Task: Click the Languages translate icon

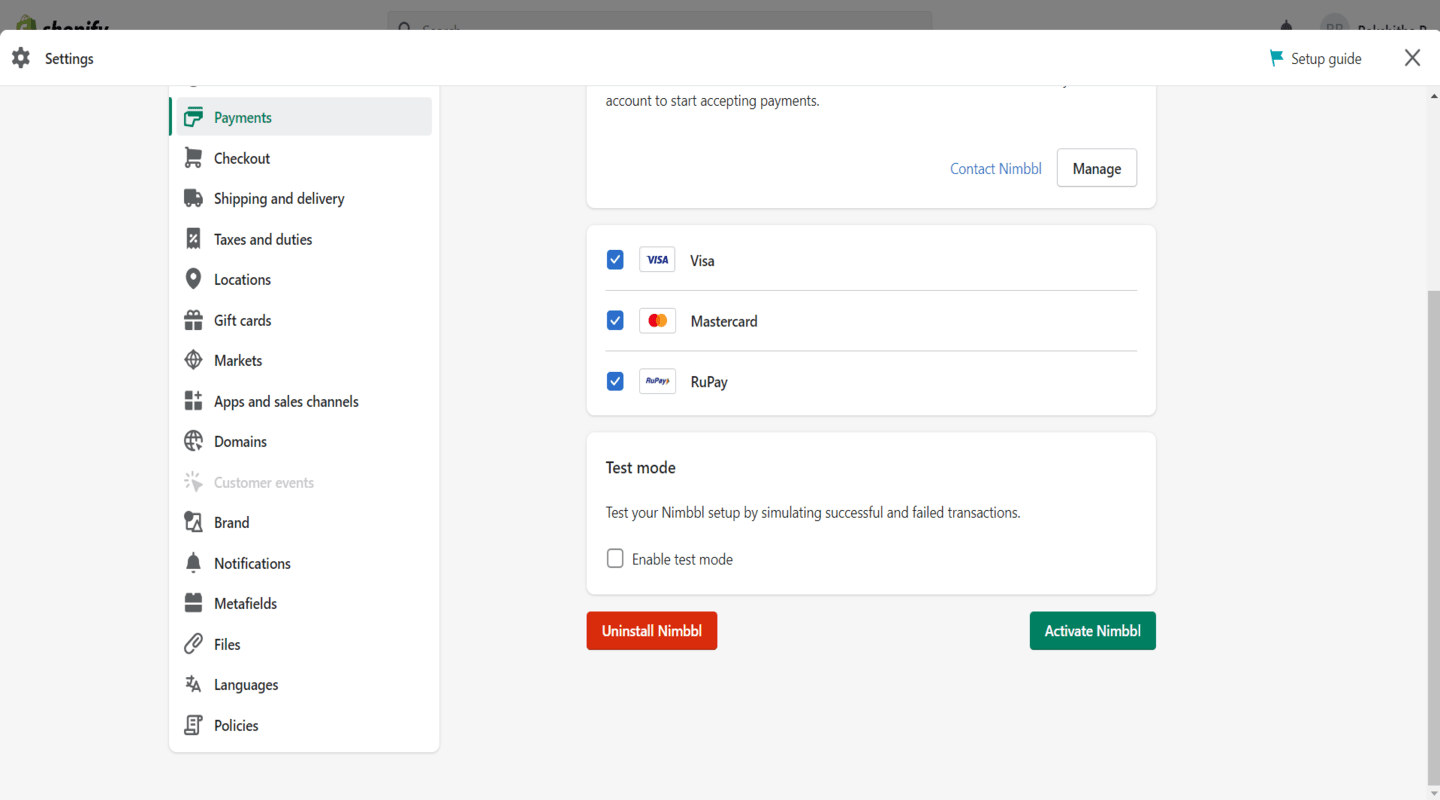Action: pyautogui.click(x=193, y=684)
